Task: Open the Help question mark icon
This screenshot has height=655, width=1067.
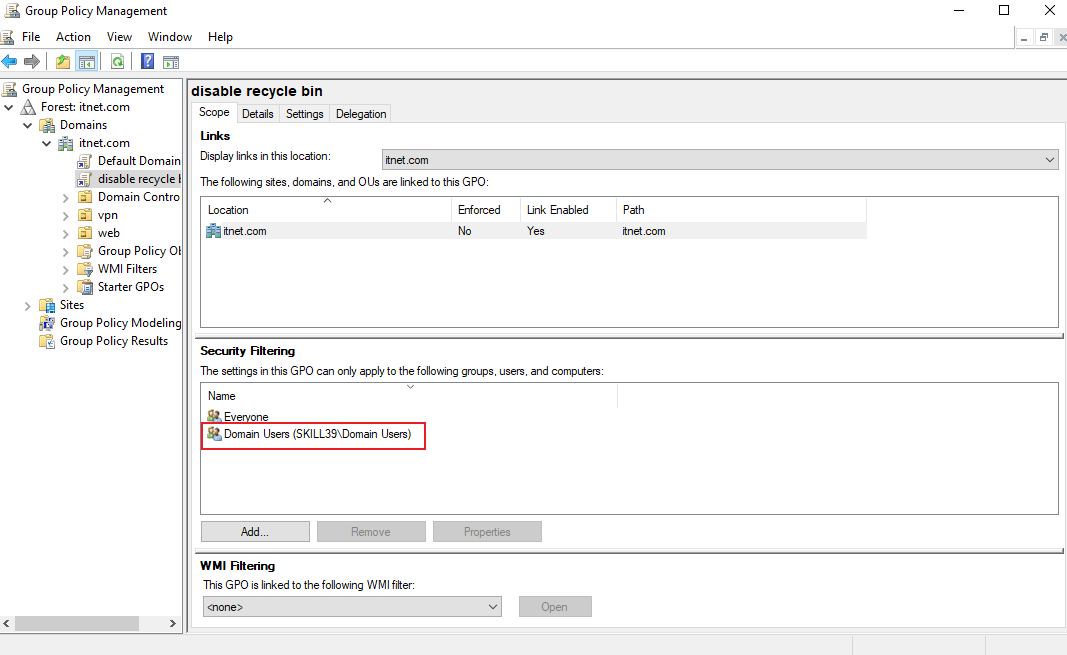Action: (x=147, y=62)
